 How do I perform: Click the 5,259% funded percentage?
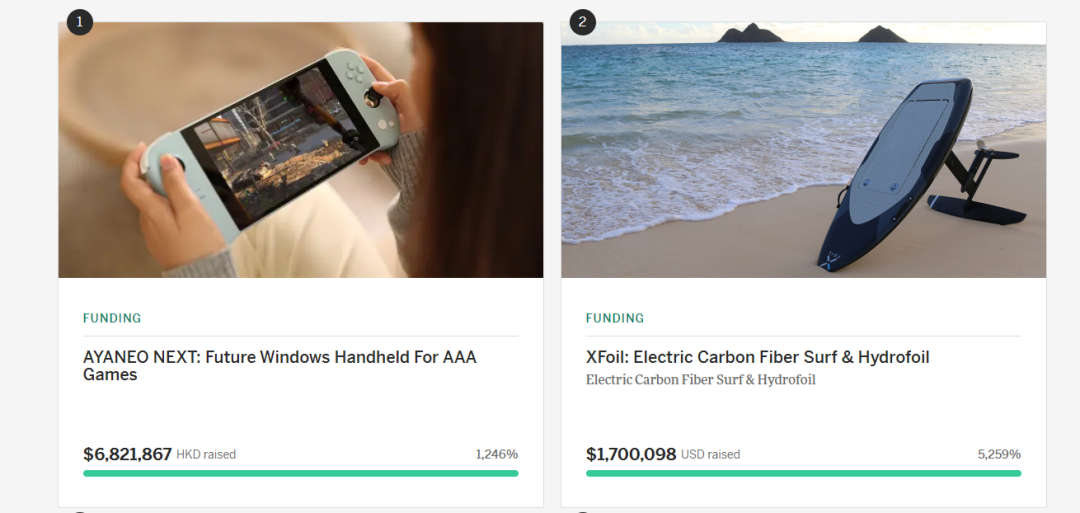[999, 454]
